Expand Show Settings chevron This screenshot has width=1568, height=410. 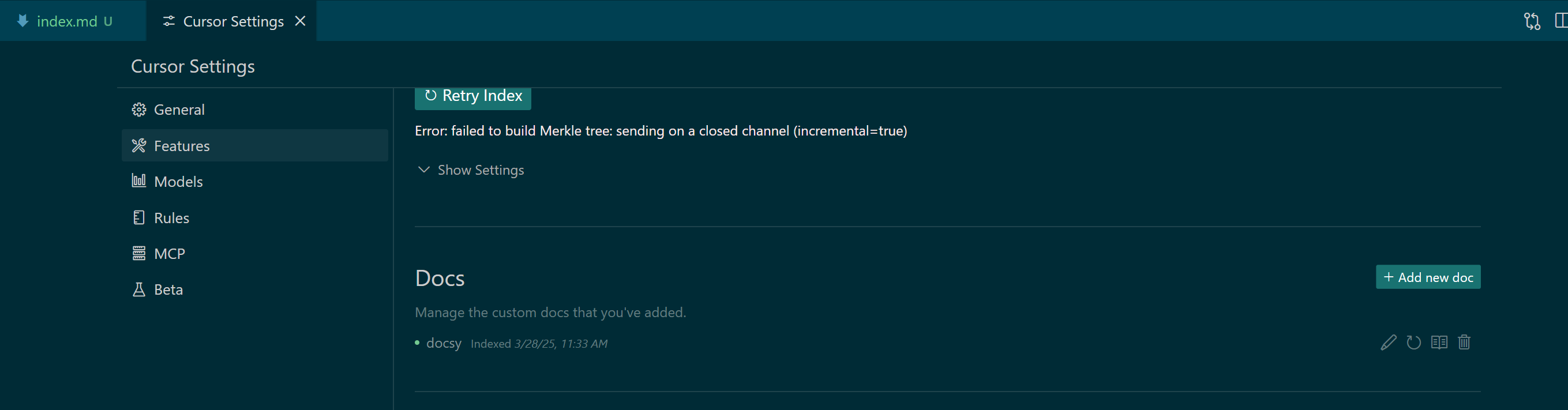click(423, 170)
